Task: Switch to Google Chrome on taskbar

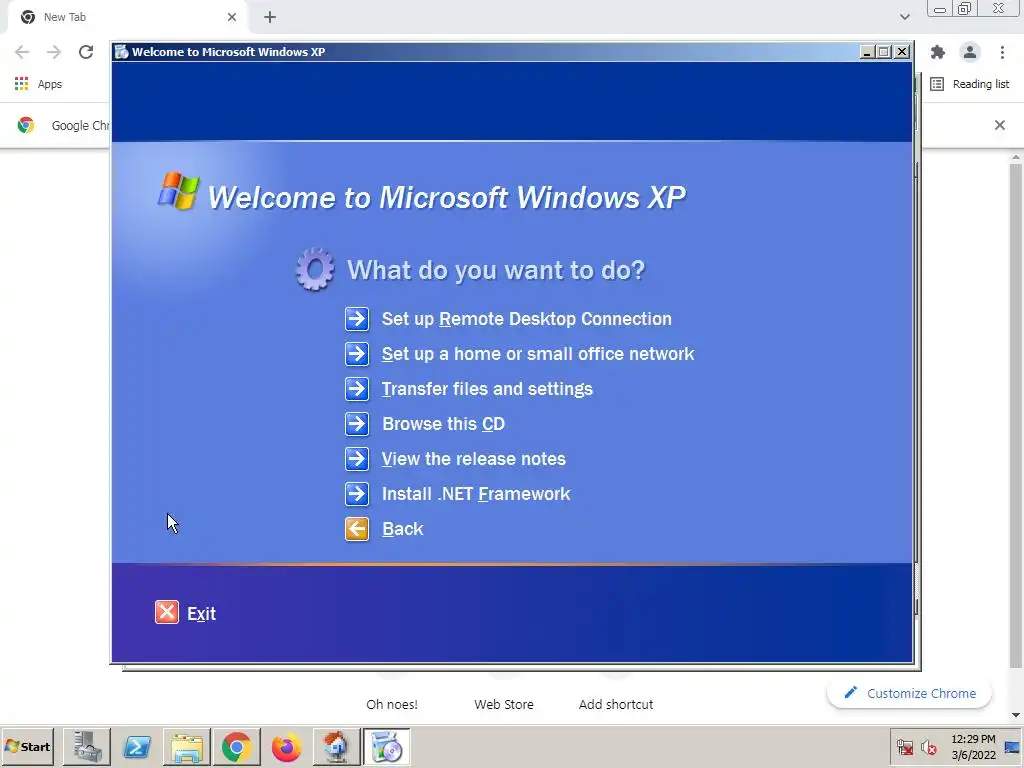Action: point(236,746)
